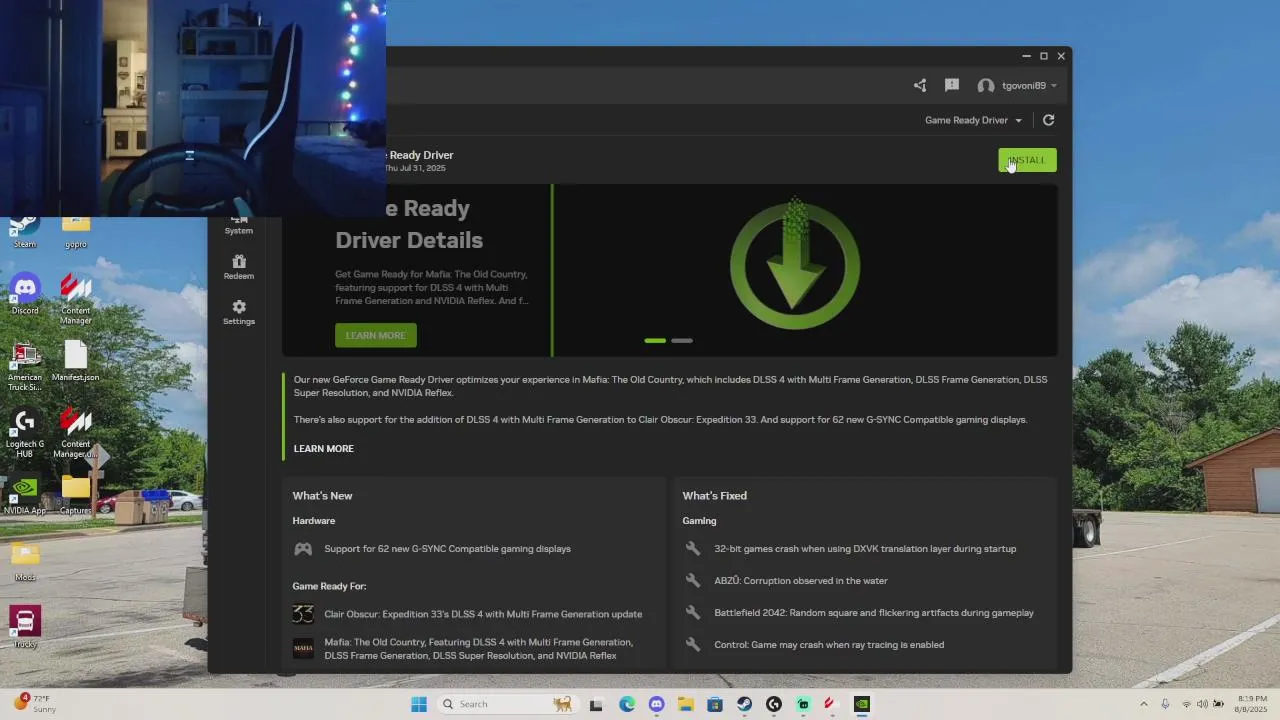Click the driver date "Thu Jul 31, 2025"
The width and height of the screenshot is (1280, 720).
coord(415,168)
